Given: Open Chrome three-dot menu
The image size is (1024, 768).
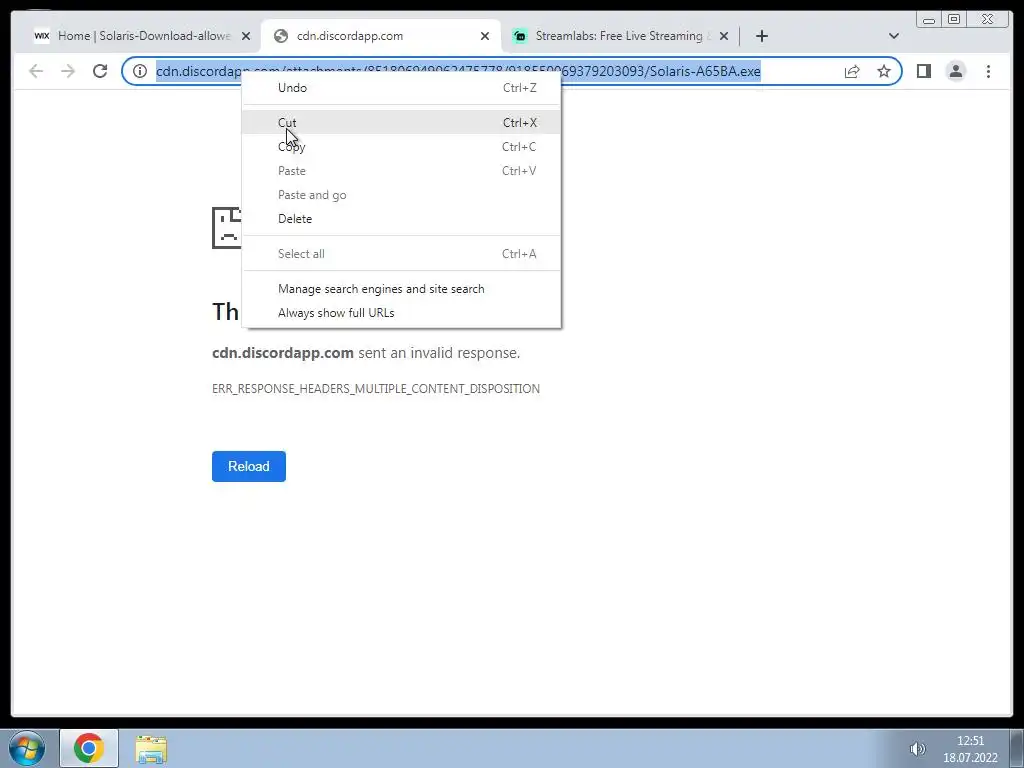Looking at the screenshot, I should pos(988,71).
